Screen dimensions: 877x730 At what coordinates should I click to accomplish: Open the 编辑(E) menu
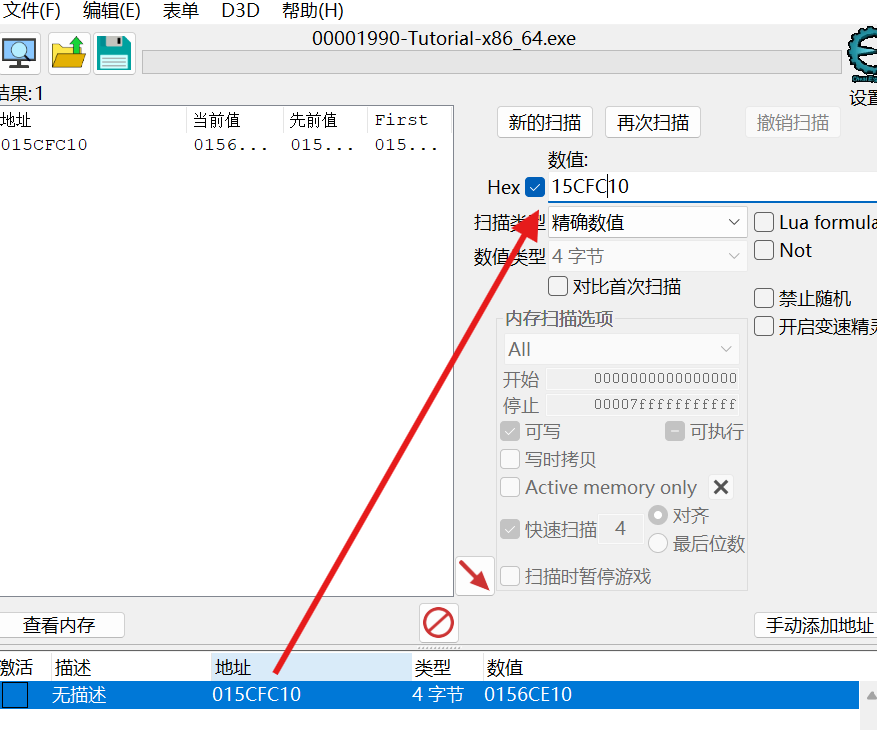[x=111, y=11]
